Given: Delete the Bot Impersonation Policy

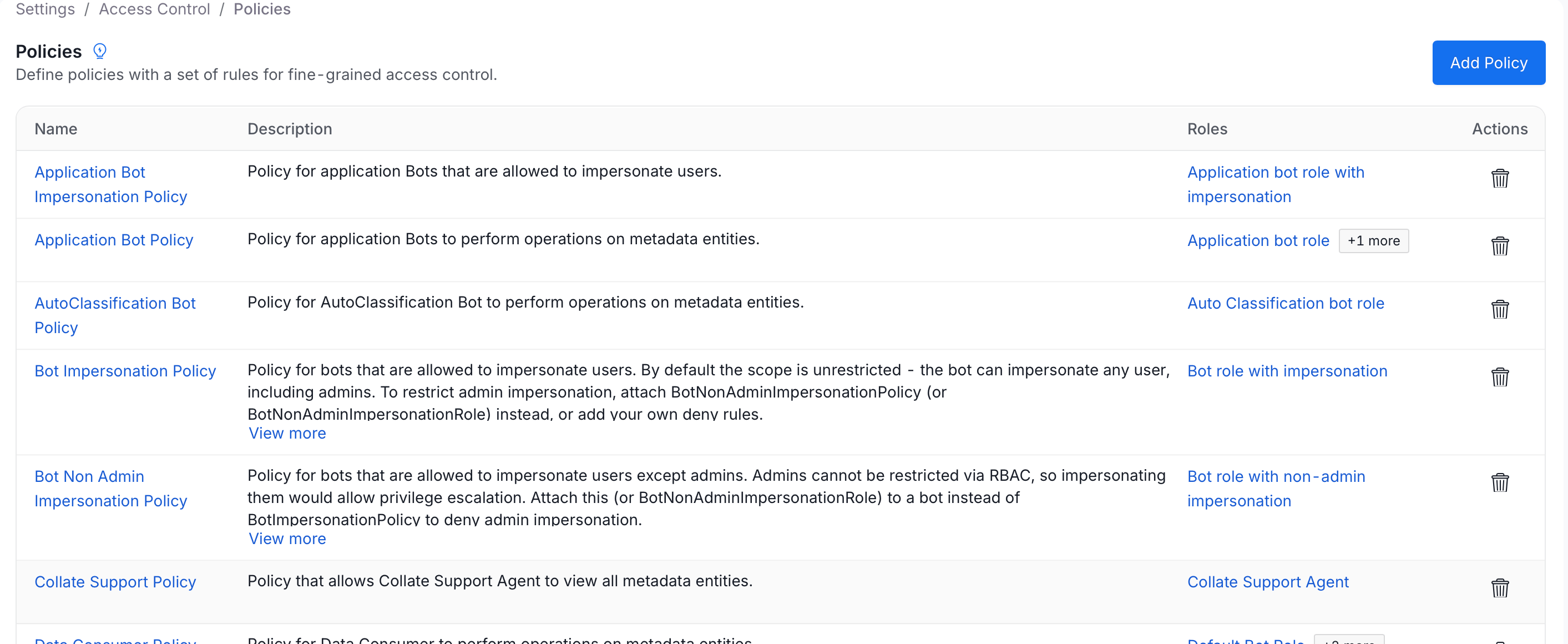Looking at the screenshot, I should click(1499, 377).
